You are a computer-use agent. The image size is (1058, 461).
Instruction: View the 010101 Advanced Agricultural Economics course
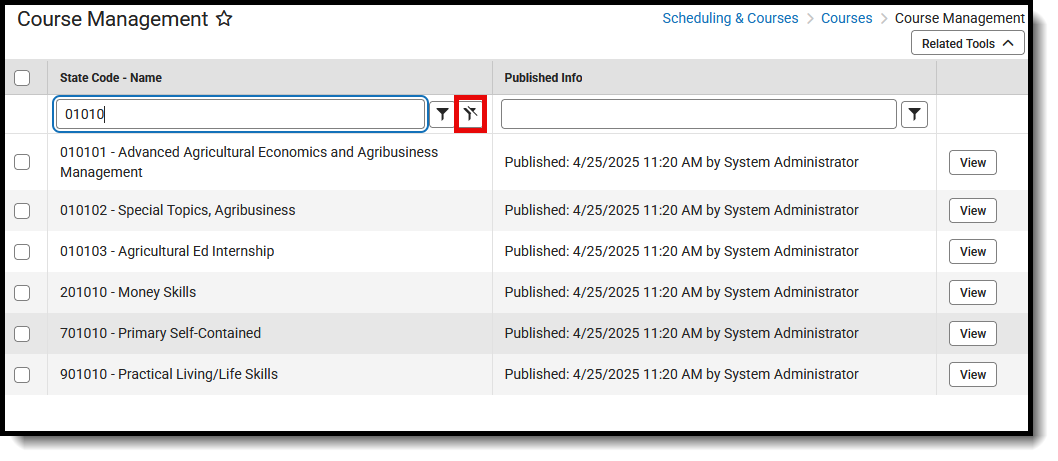tap(972, 163)
